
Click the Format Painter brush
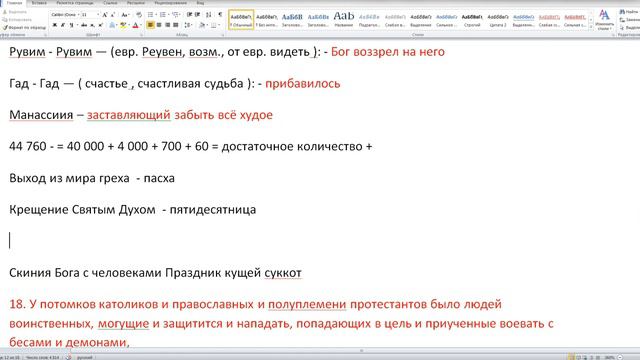[5, 27]
